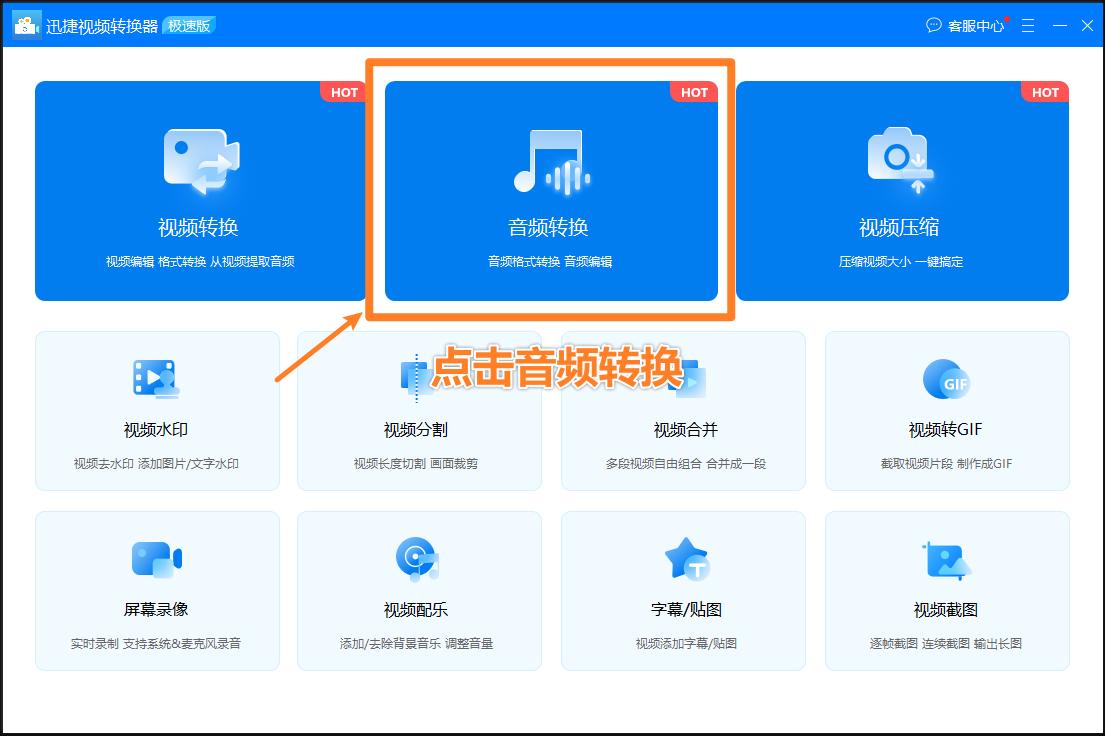1105x736 pixels.
Task: Open the hamburger menu in title bar
Action: (x=1028, y=26)
